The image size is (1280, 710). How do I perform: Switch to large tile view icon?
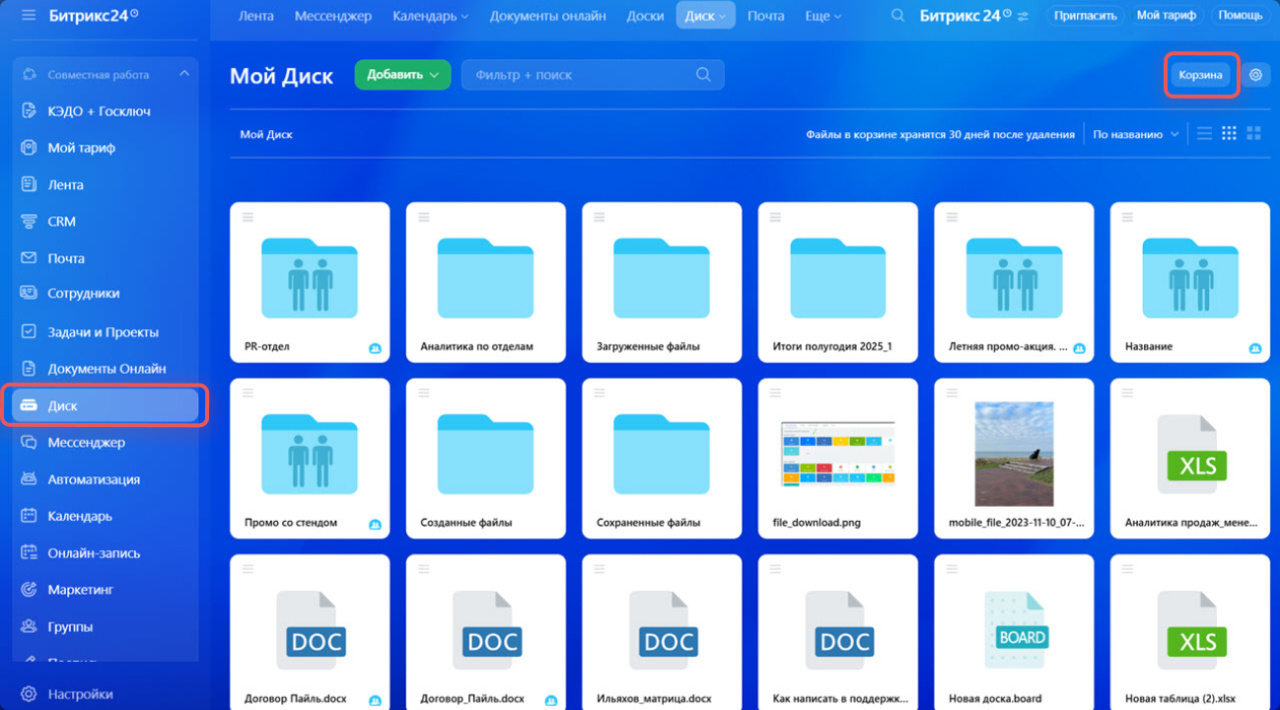1254,133
